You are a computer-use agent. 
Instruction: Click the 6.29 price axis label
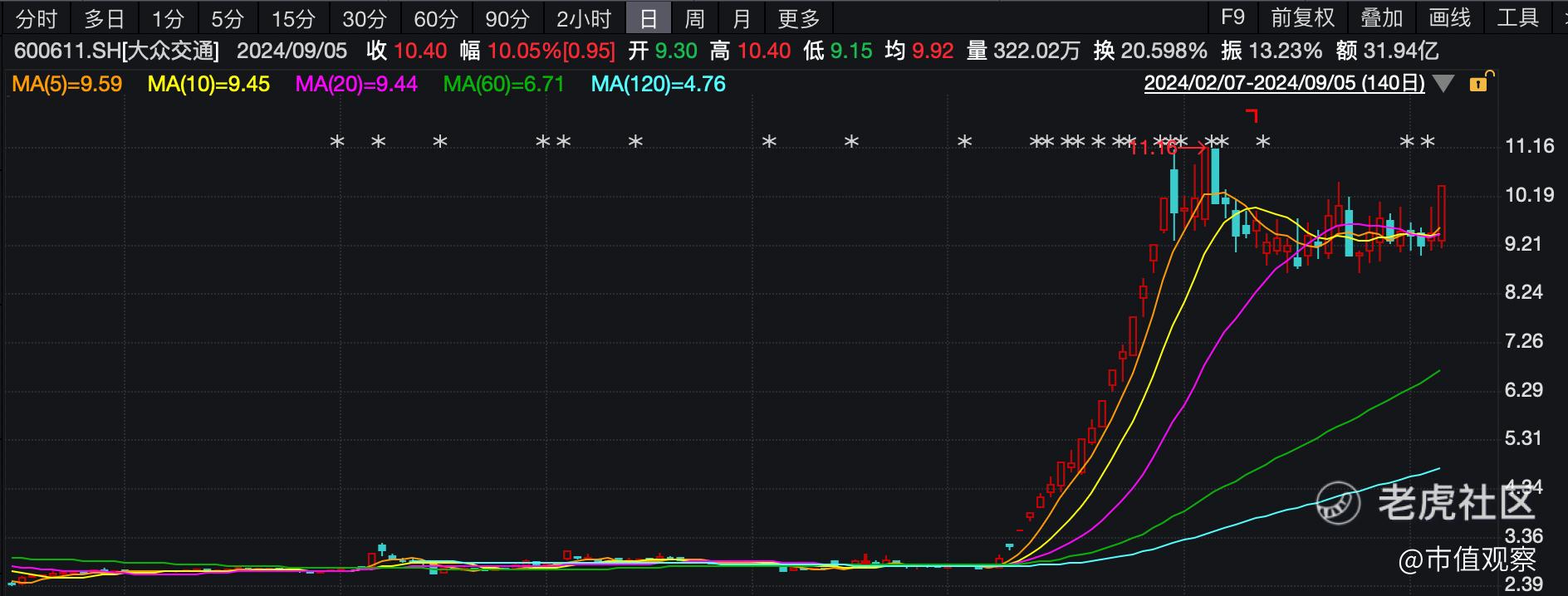click(1523, 390)
